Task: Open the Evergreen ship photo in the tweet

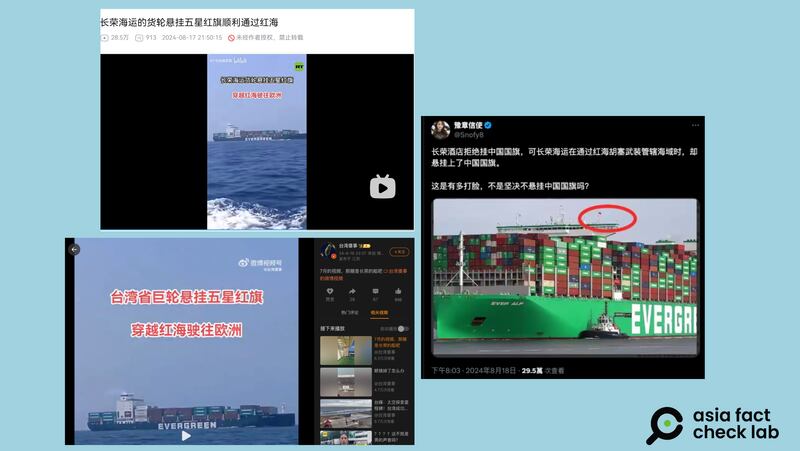Action: (x=565, y=277)
